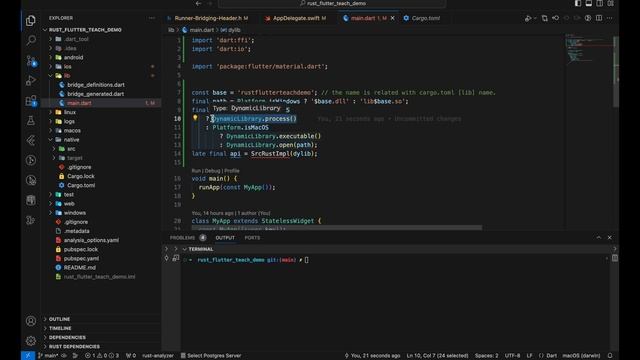Click the code minimap
This screenshot has height=360, width=640.
coord(588,49)
